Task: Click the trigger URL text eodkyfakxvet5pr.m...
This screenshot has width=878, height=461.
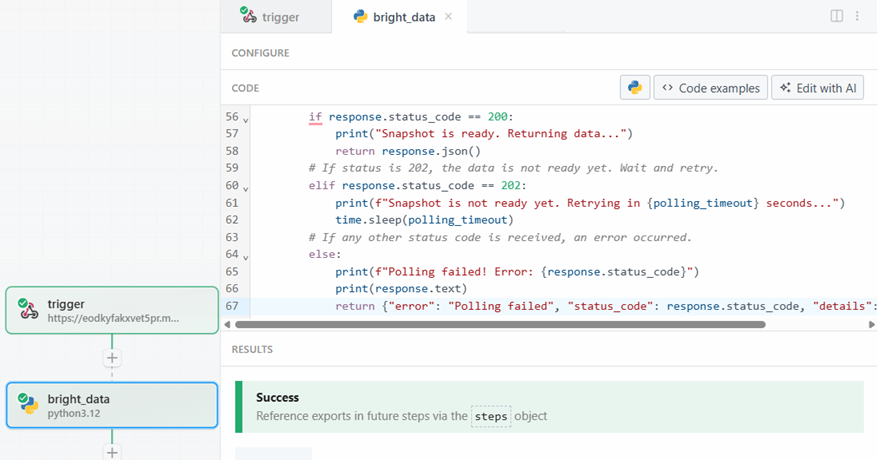Action: tap(113, 318)
